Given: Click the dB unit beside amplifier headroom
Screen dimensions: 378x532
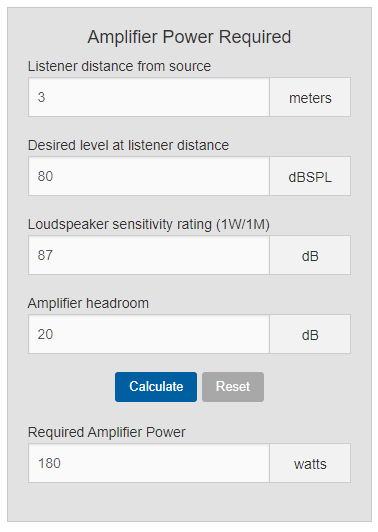Looking at the screenshot, I should 310,335.
